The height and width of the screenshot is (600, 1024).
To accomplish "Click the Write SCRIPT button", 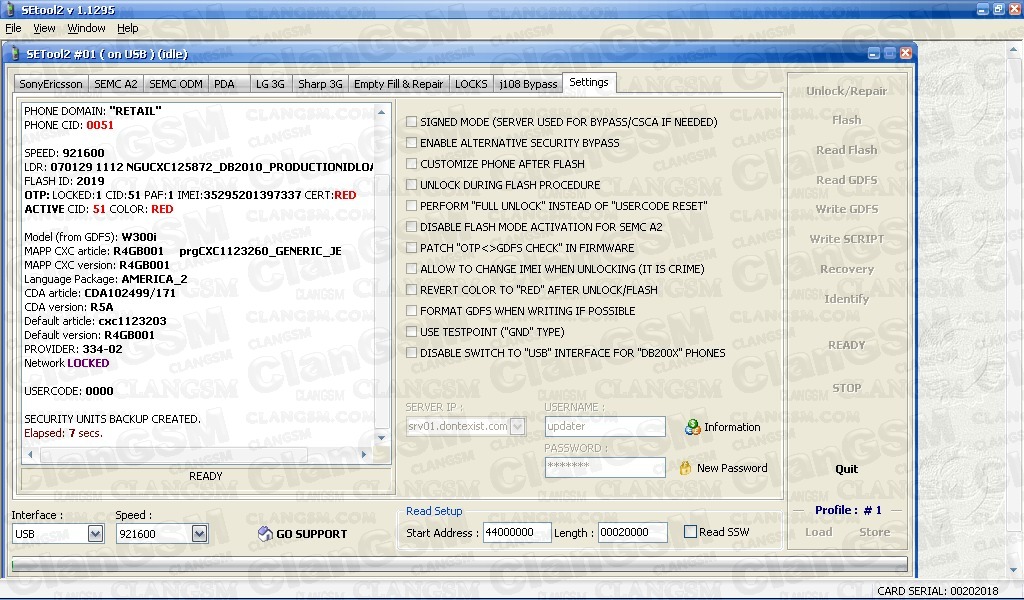I will click(846, 239).
